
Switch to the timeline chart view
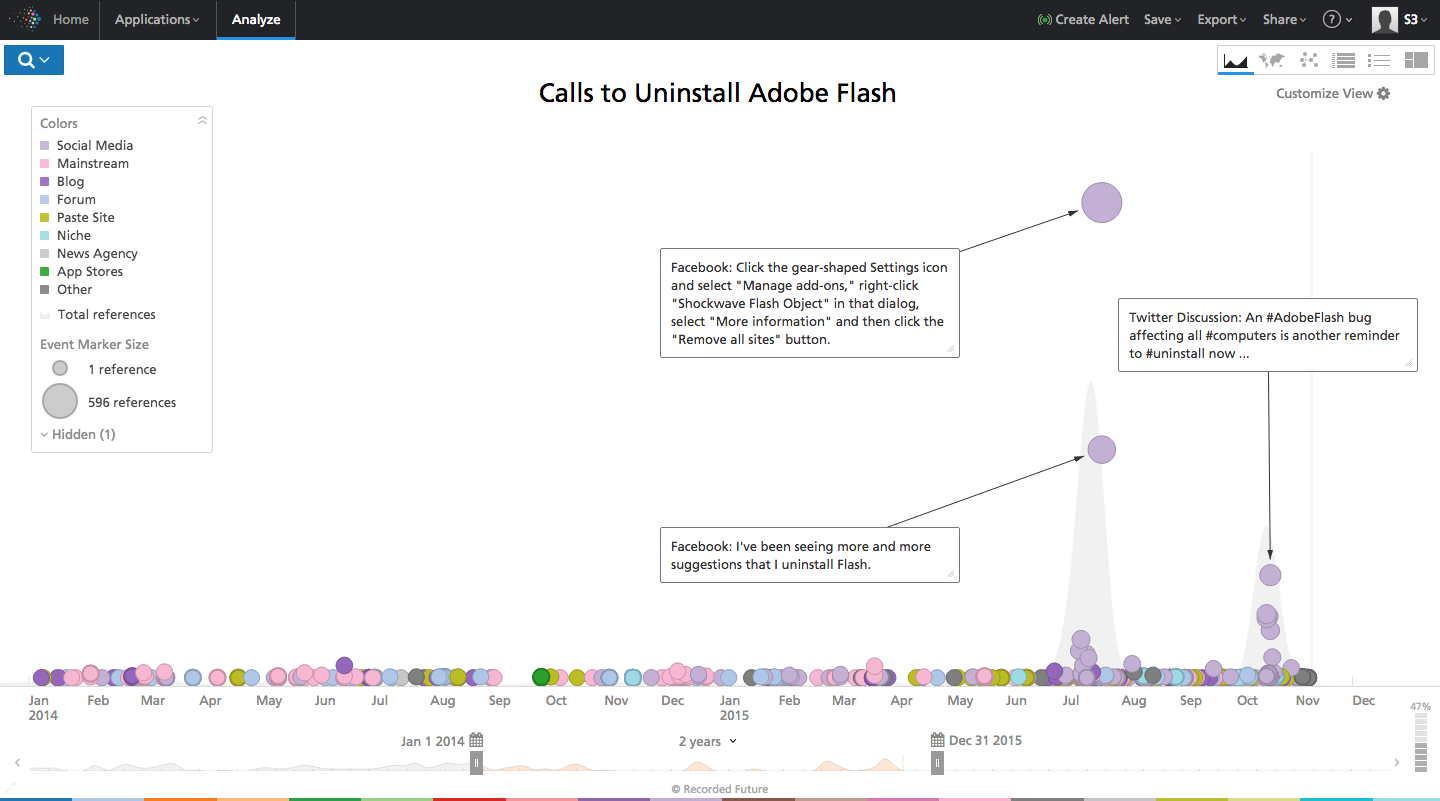pyautogui.click(x=1236, y=60)
